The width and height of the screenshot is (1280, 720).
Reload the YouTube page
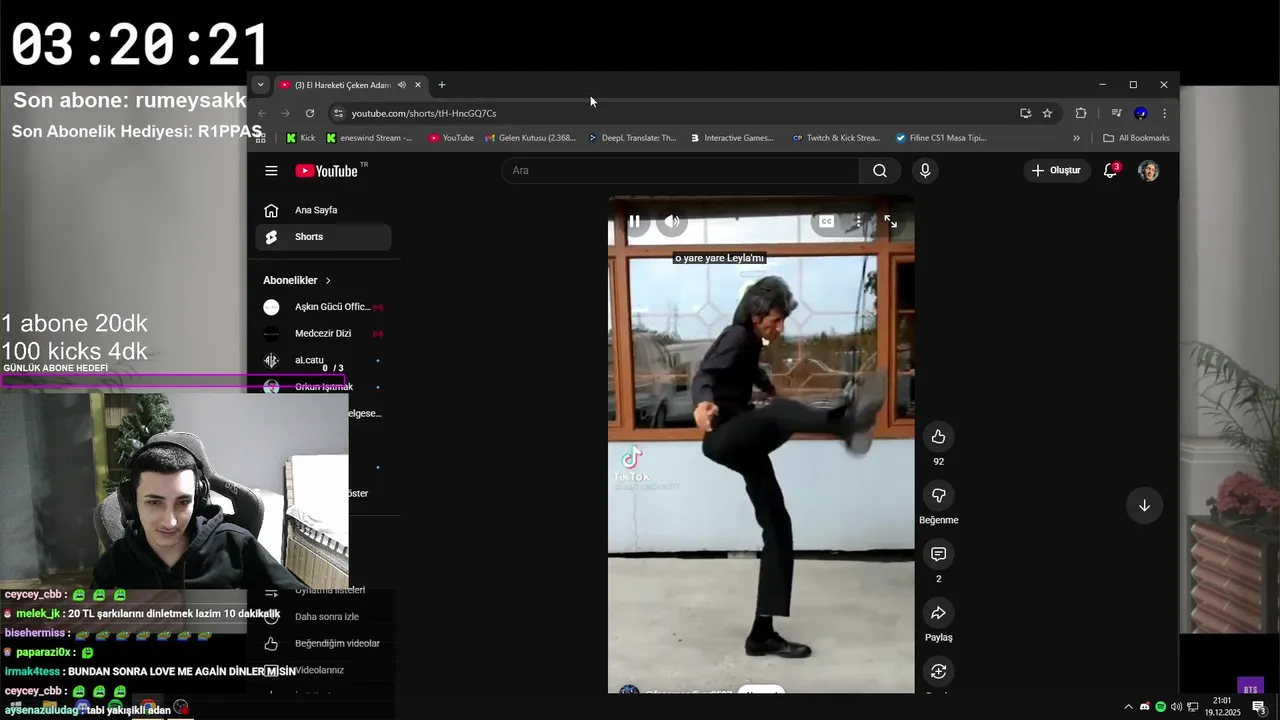[310, 113]
